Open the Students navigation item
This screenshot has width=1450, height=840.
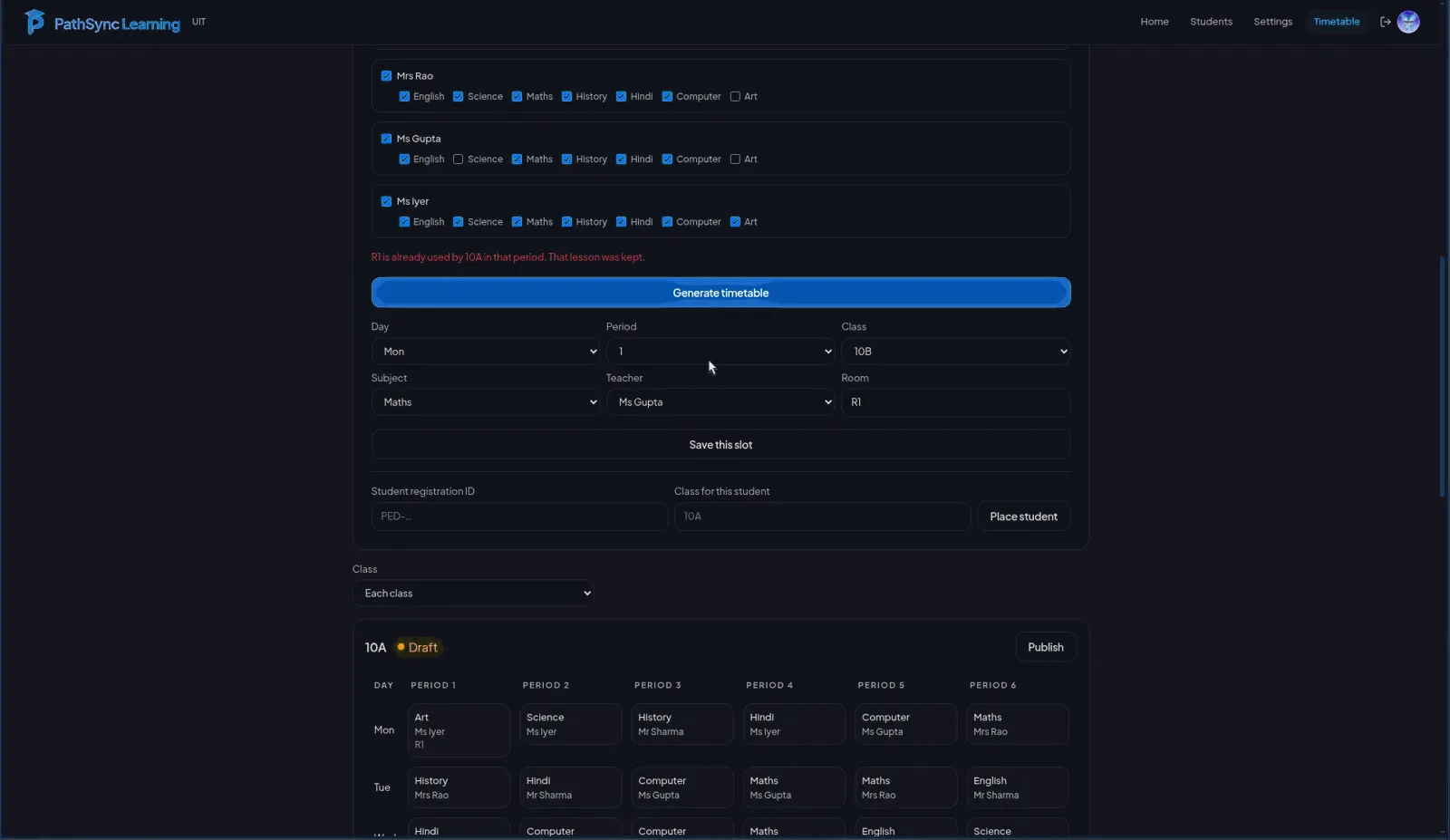(1211, 22)
